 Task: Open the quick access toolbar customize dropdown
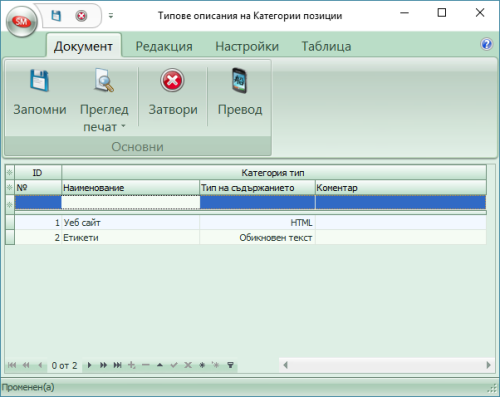tap(111, 16)
